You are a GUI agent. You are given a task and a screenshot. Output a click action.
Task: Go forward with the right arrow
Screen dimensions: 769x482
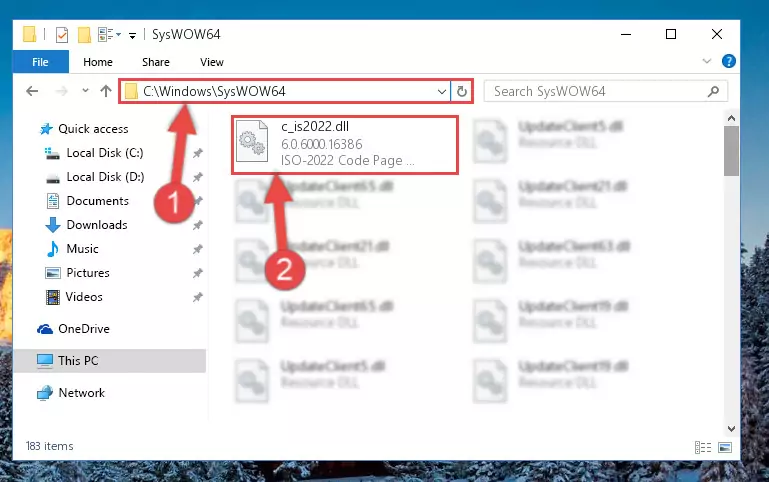pyautogui.click(x=62, y=91)
